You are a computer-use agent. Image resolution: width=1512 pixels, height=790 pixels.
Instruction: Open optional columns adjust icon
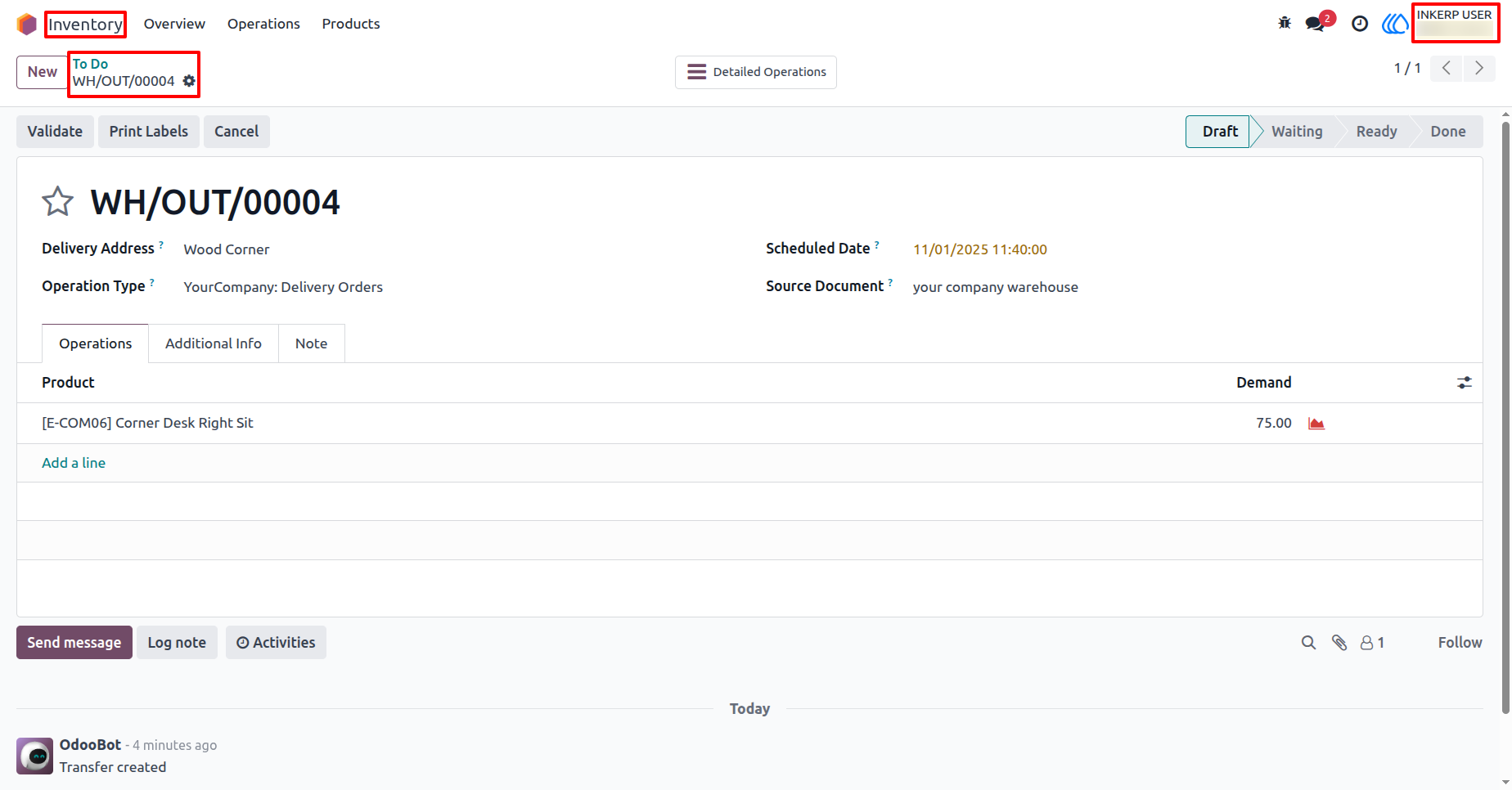(1465, 383)
